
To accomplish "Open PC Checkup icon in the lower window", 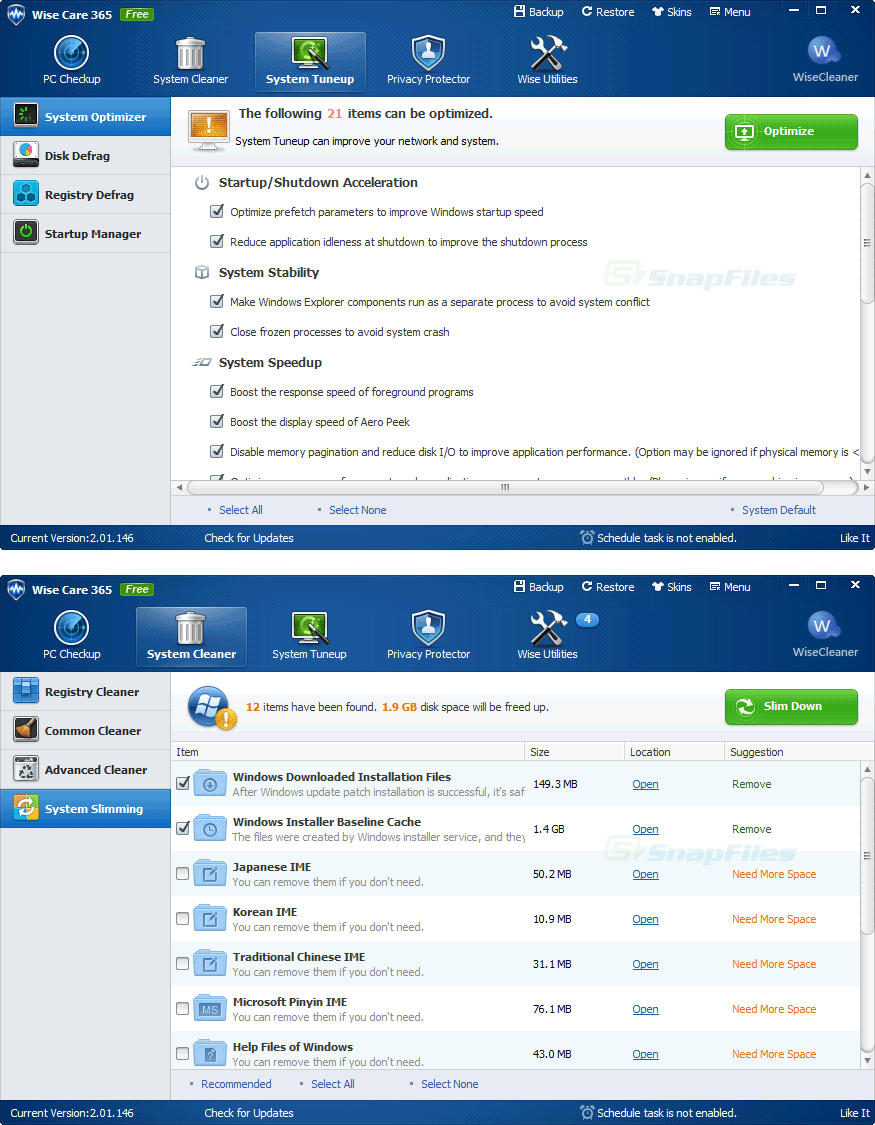I will 72,628.
